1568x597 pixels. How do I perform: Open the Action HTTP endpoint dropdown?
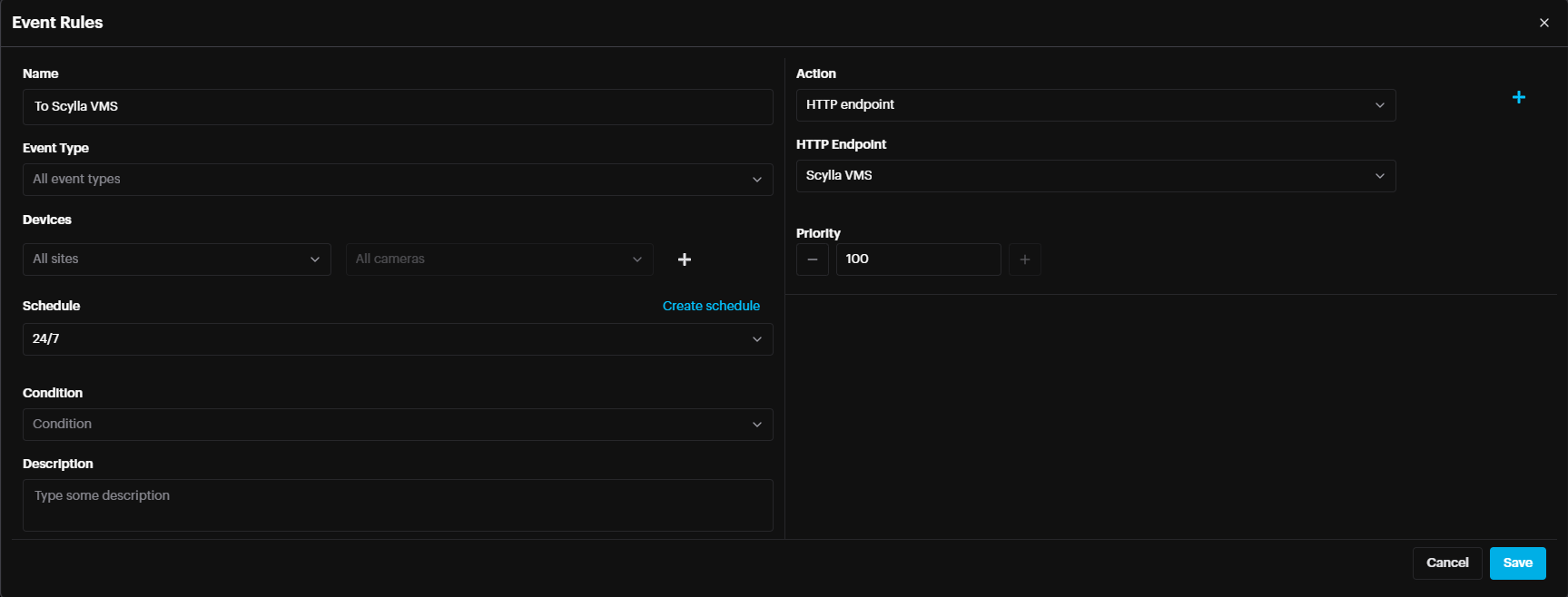(1095, 105)
